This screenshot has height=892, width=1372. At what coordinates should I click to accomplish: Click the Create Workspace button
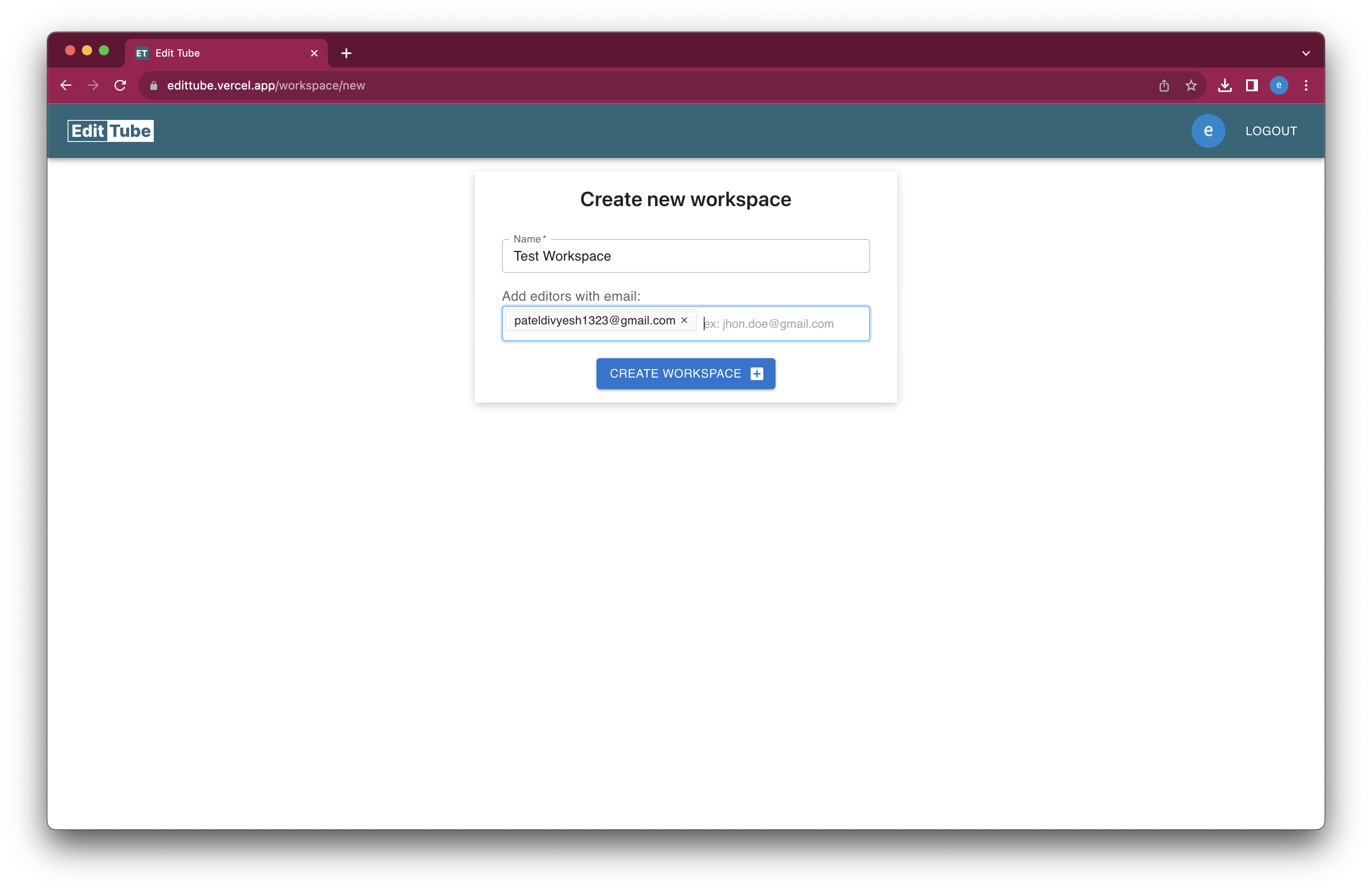686,373
